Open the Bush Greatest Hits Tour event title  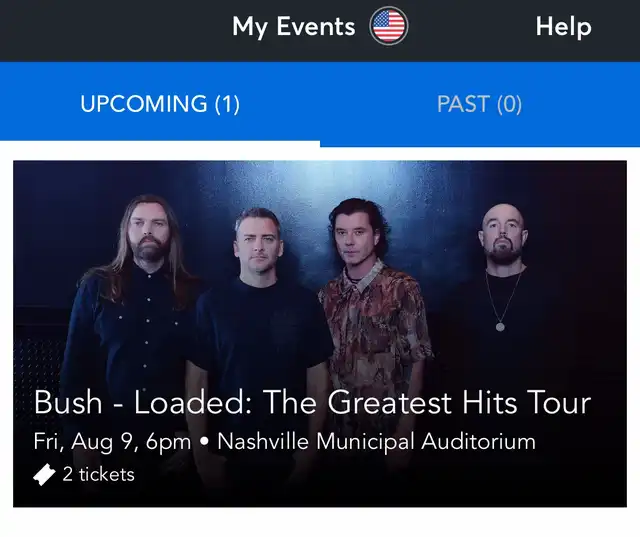pyautogui.click(x=312, y=402)
